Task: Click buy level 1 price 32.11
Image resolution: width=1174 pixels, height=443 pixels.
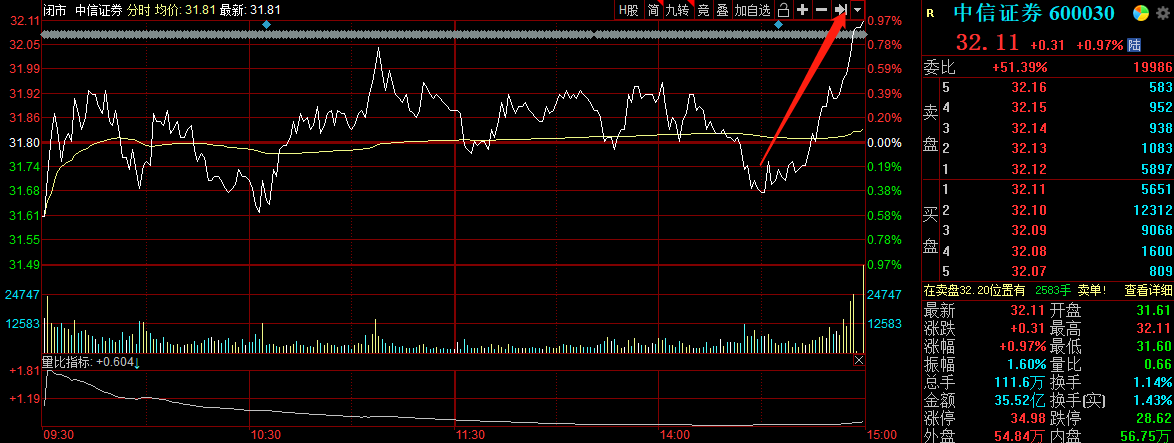Action: [1031, 190]
